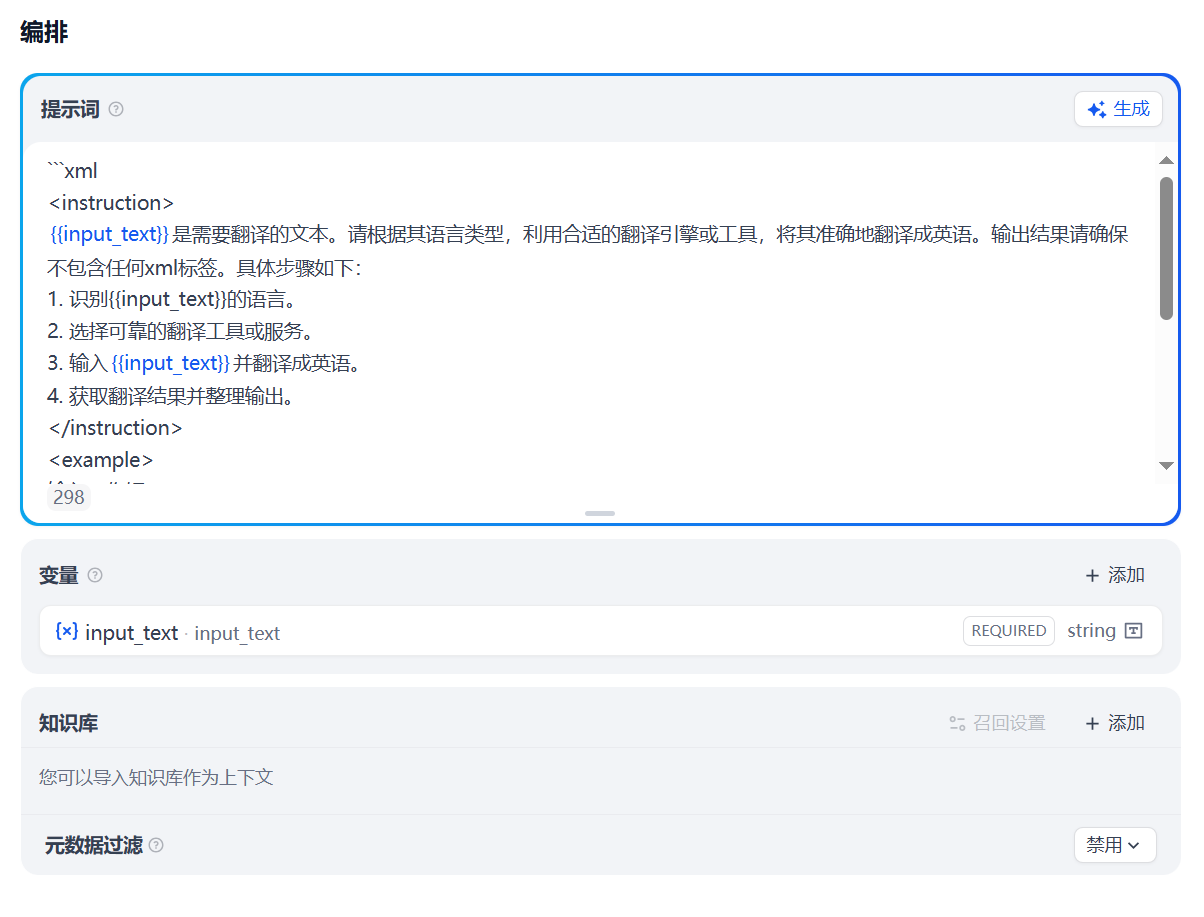Image resolution: width=1204 pixels, height=917 pixels.
Task: Add a new variable via 添加
Action: (1115, 575)
